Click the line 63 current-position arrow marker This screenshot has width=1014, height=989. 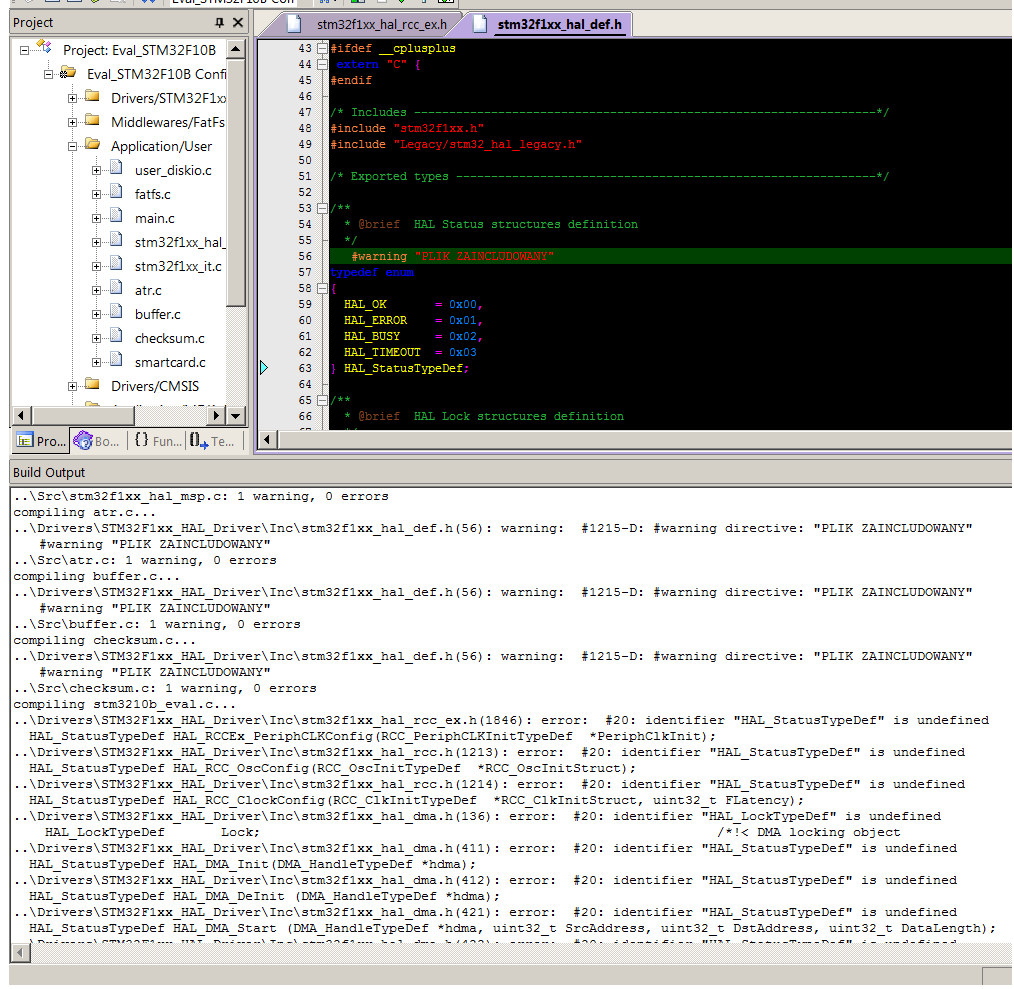click(264, 368)
